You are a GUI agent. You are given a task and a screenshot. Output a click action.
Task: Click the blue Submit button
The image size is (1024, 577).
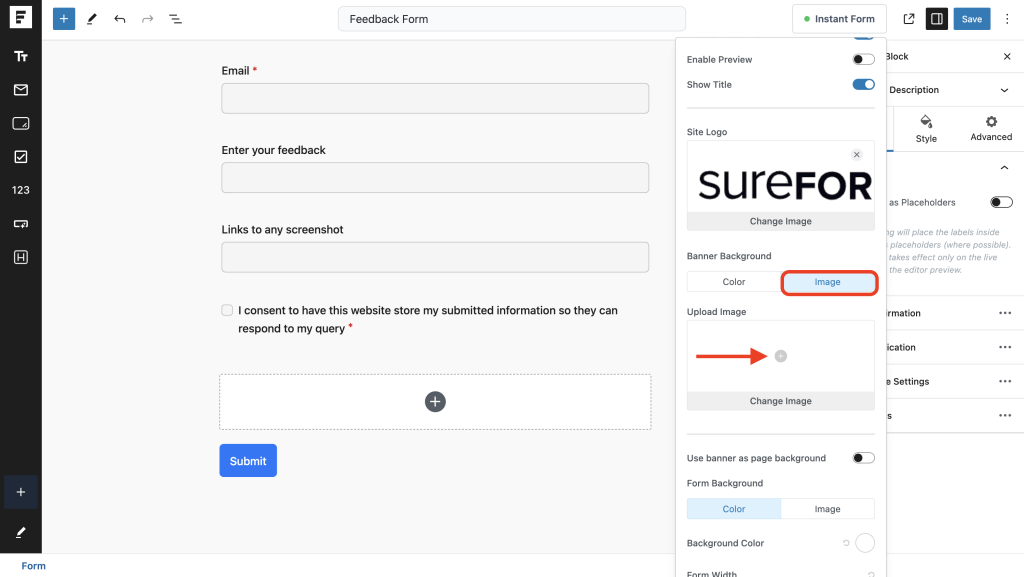coord(248,461)
